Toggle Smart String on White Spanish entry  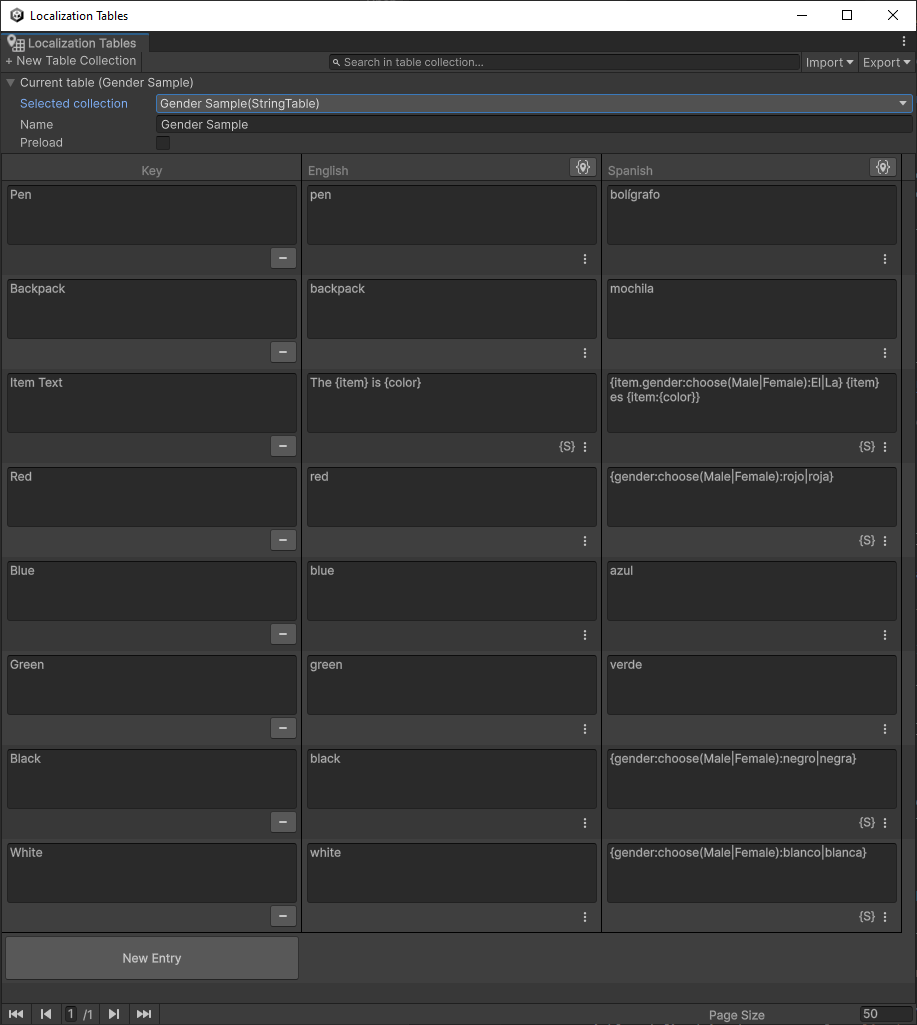866,916
